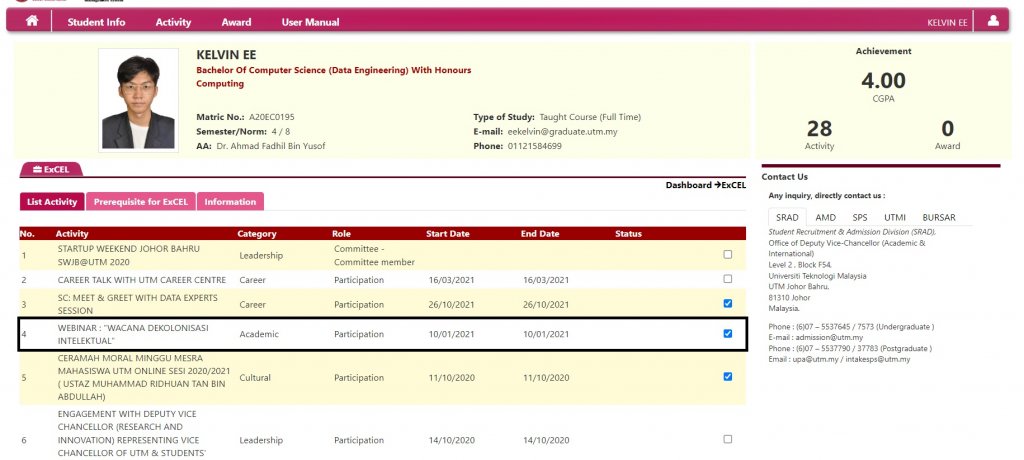
Task: Open the Student Info menu
Action: point(96,22)
